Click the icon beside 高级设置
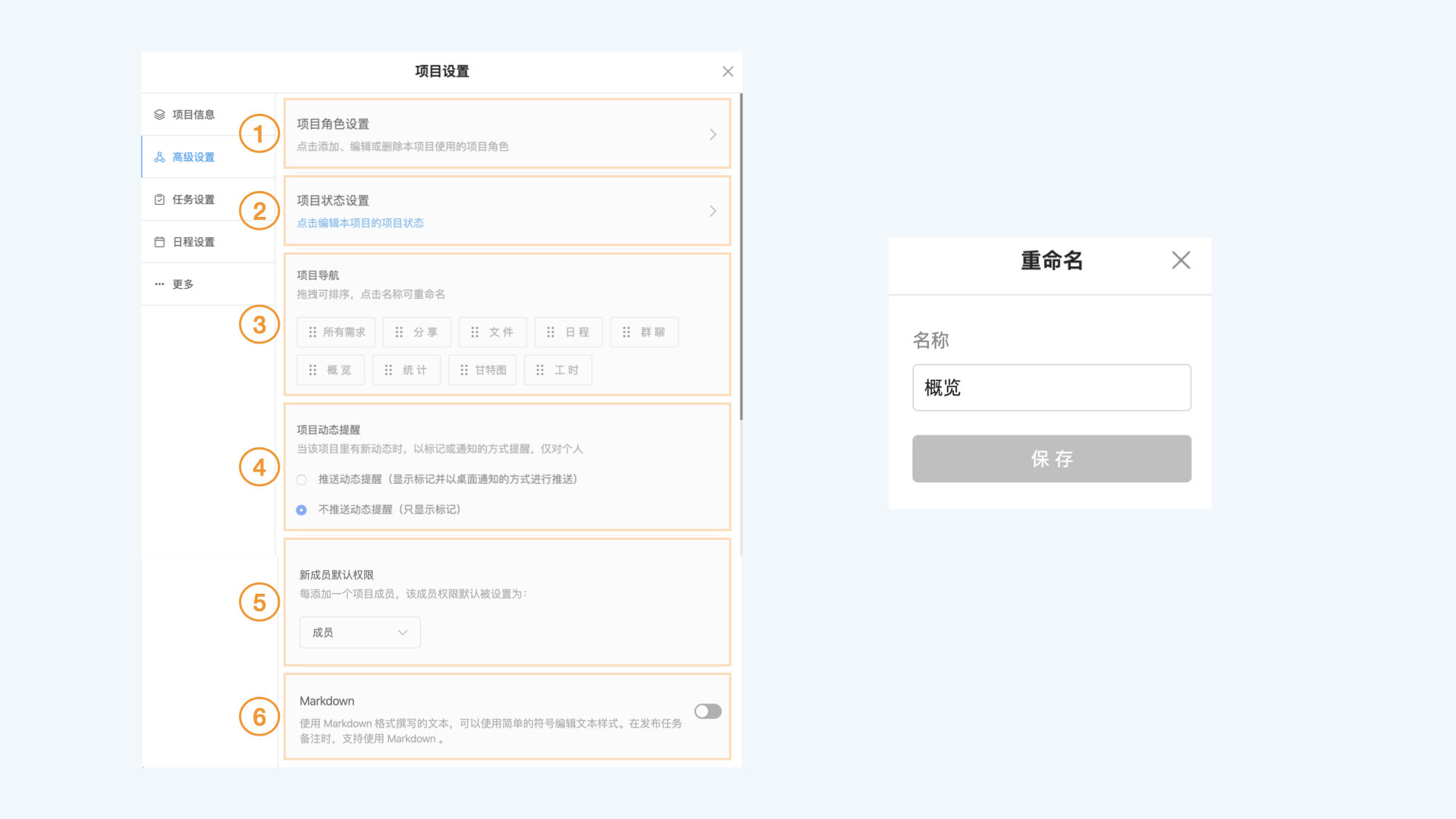The width and height of the screenshot is (1456, 819). click(159, 157)
